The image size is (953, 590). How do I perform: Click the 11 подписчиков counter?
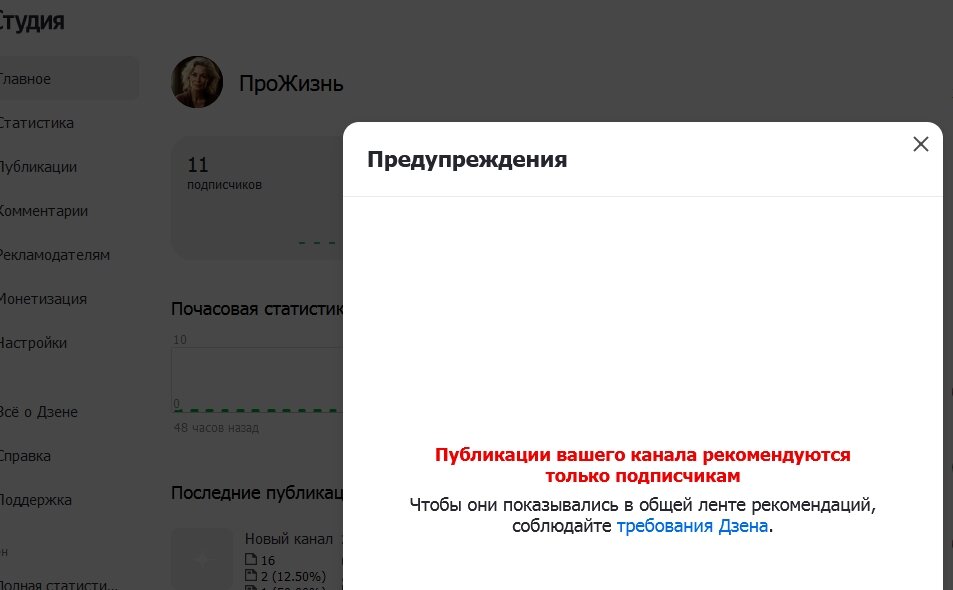(x=224, y=173)
